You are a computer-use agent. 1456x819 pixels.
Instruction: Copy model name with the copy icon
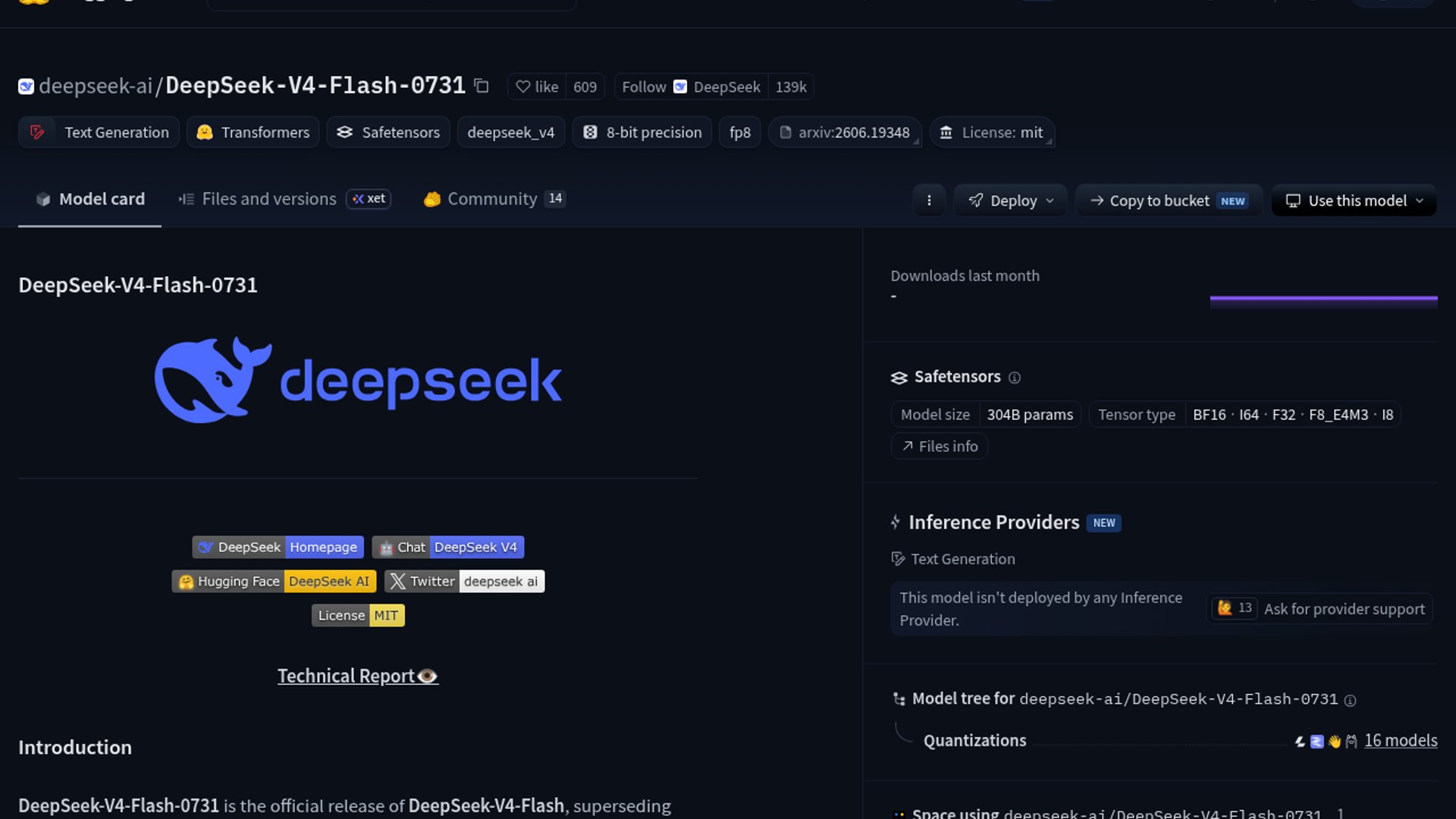point(481,86)
